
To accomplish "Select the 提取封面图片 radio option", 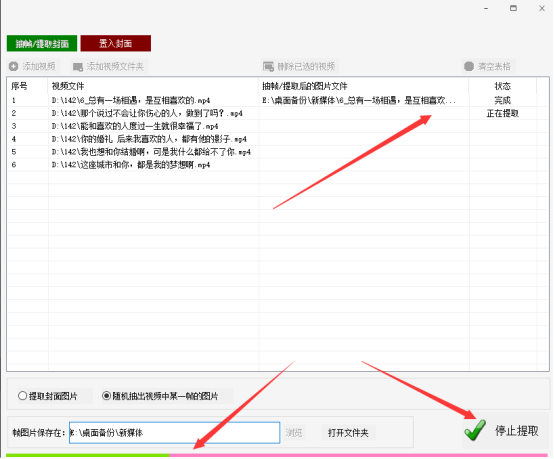I will tap(48, 396).
